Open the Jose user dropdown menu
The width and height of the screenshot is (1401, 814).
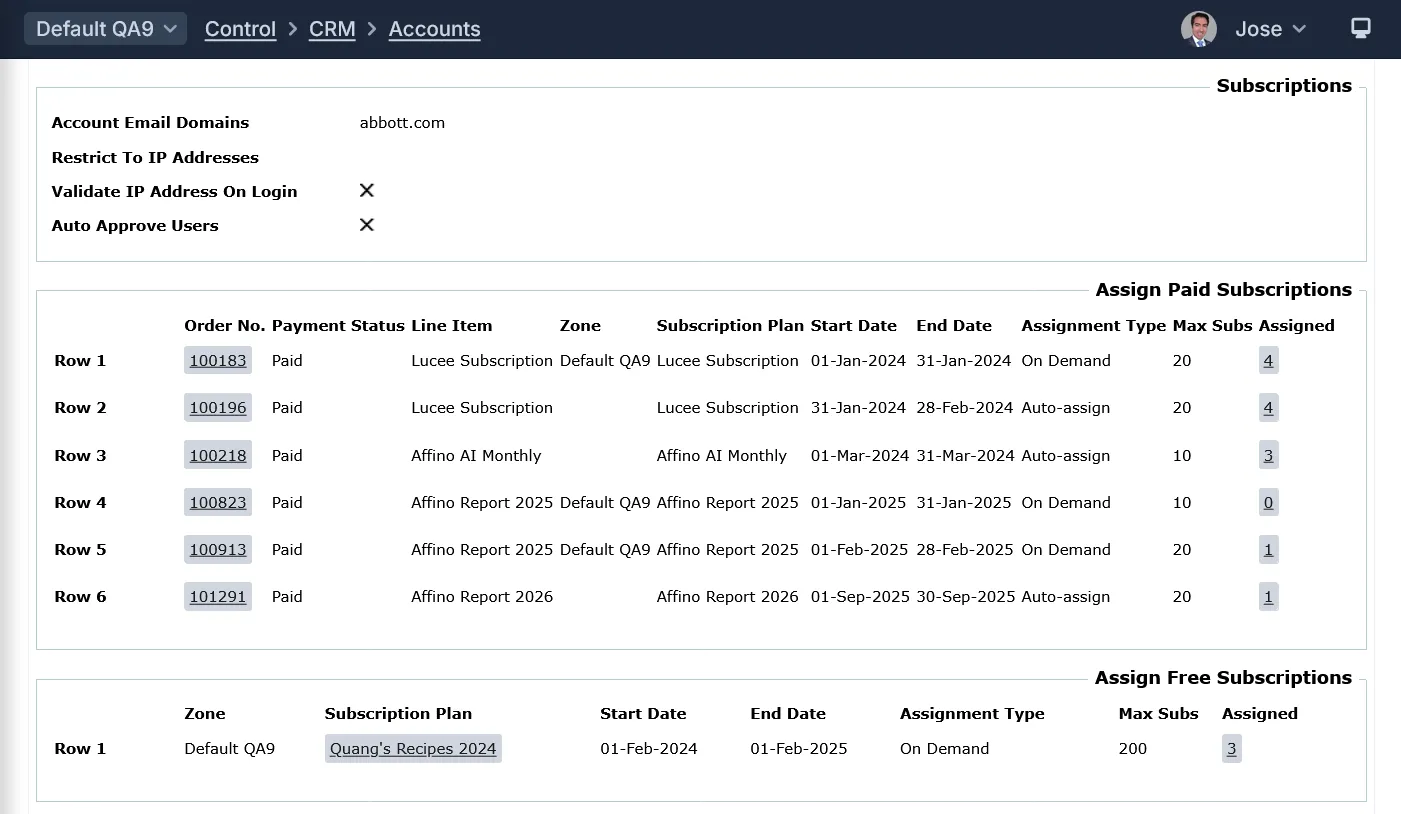1271,29
